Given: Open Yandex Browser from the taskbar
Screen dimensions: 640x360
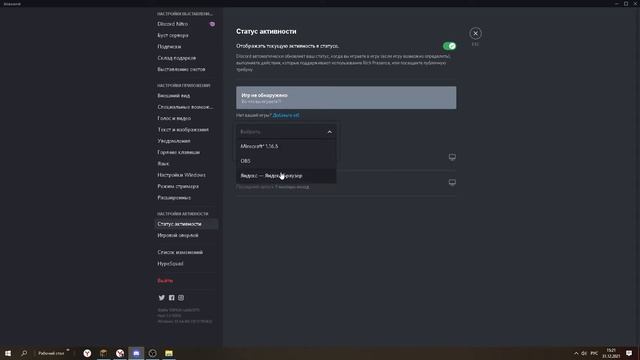Looking at the screenshot, I should (x=87, y=353).
